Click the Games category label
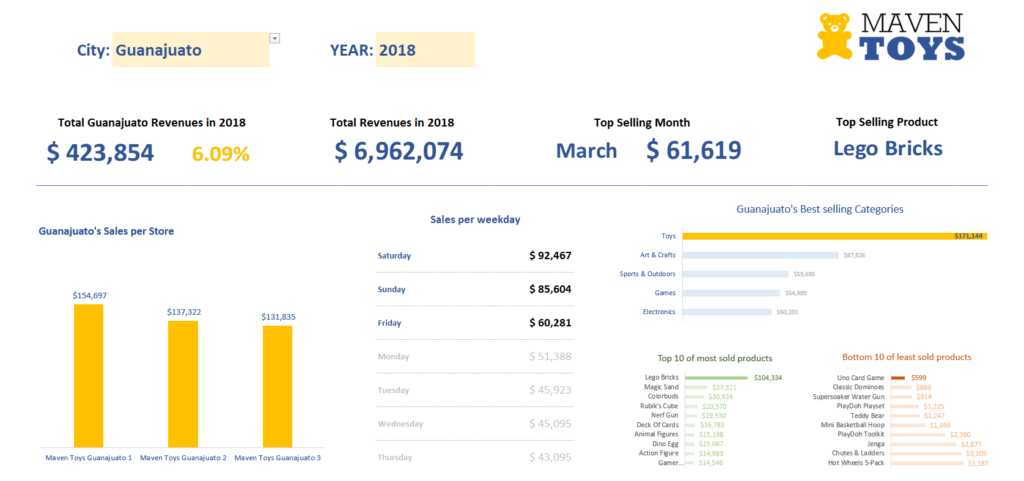Viewport: 1024px width, 481px height. point(665,293)
